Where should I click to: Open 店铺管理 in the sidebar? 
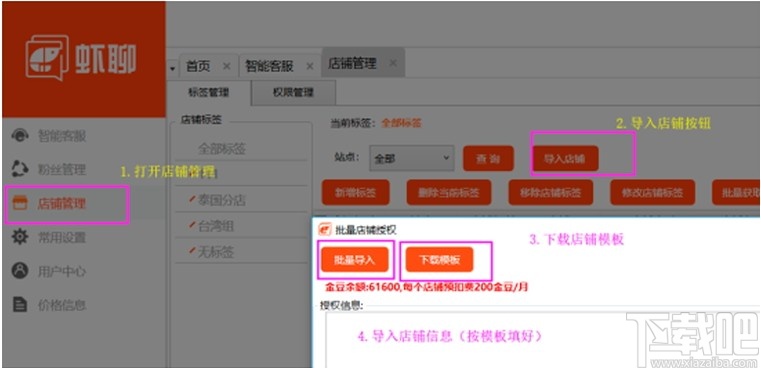click(x=62, y=204)
